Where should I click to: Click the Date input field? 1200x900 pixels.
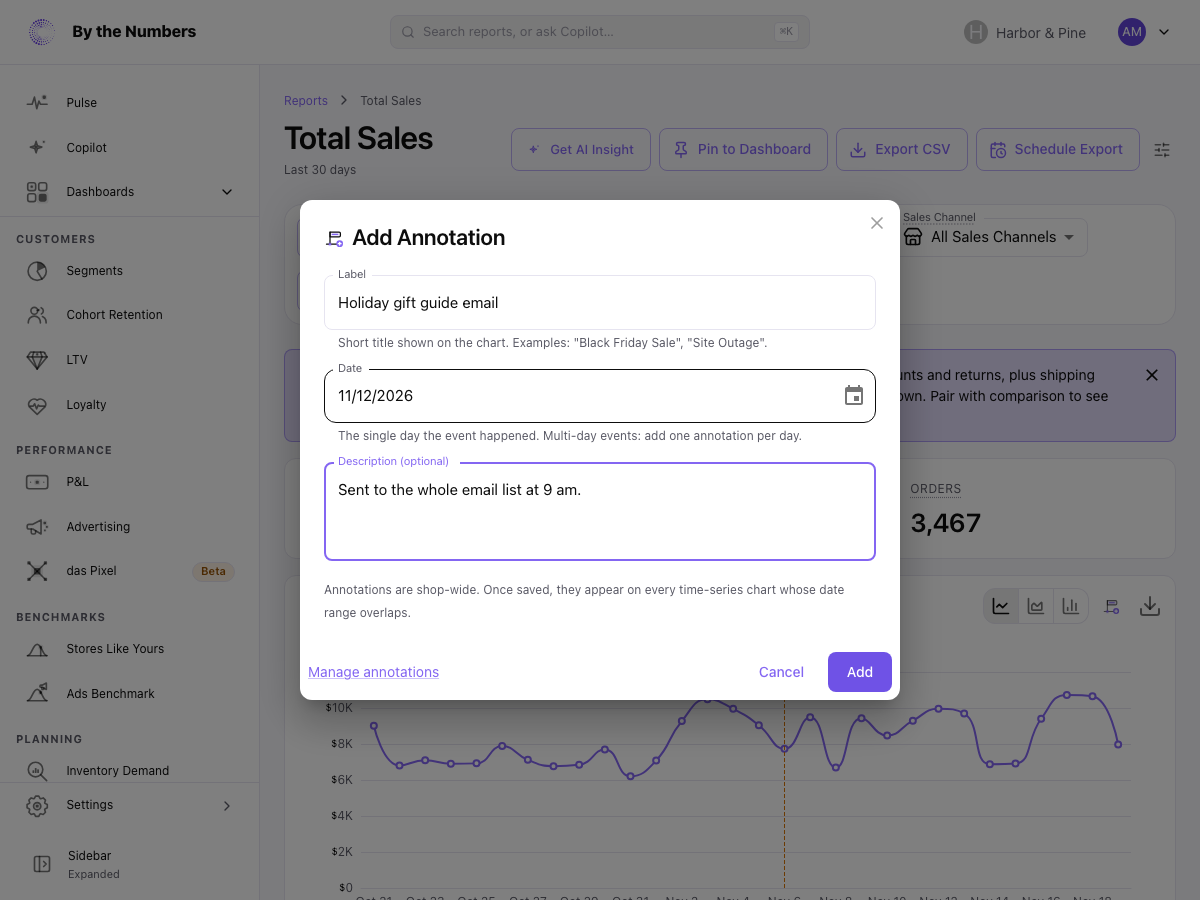coord(600,395)
